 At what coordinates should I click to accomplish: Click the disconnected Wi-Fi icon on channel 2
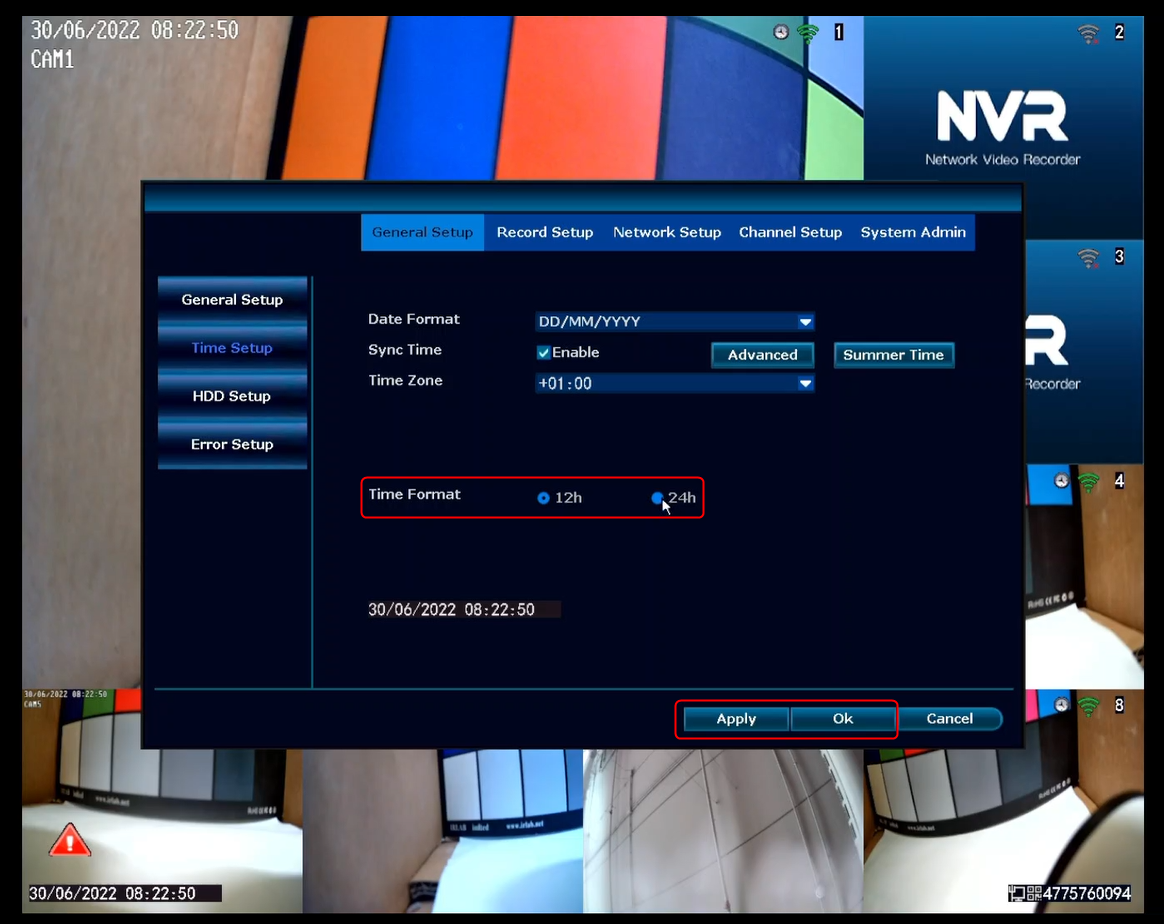pyautogui.click(x=1088, y=33)
